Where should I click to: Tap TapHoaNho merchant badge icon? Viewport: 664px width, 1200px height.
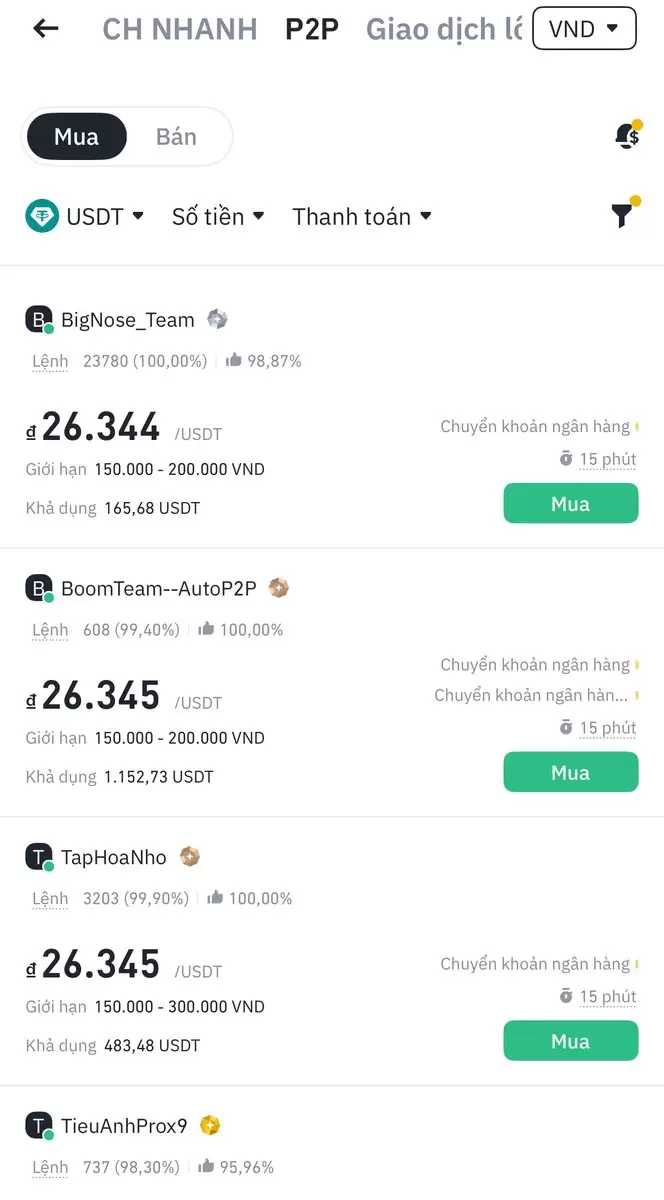click(x=190, y=857)
